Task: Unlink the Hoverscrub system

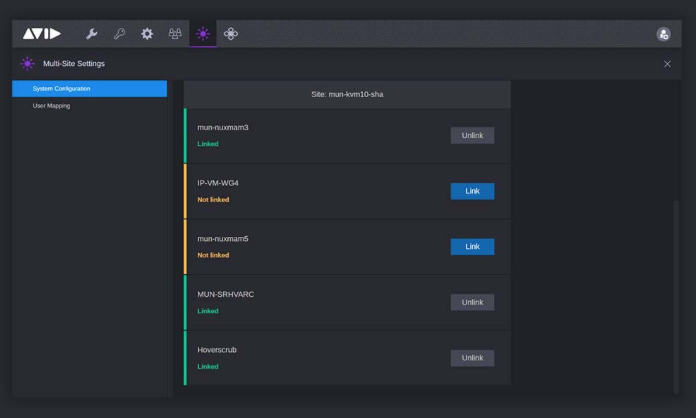Action: 472,358
